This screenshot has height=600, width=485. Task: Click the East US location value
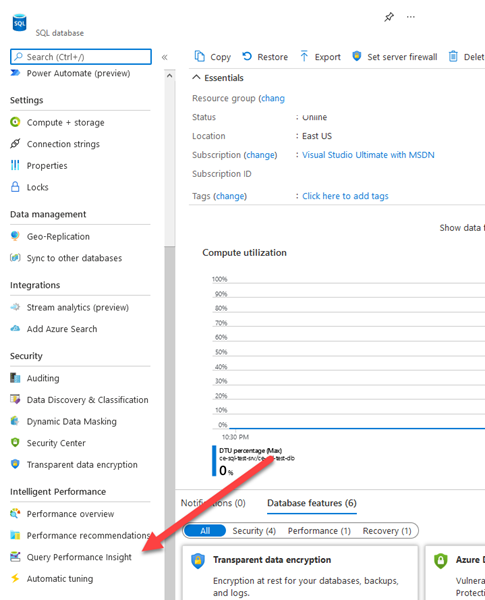coord(317,136)
